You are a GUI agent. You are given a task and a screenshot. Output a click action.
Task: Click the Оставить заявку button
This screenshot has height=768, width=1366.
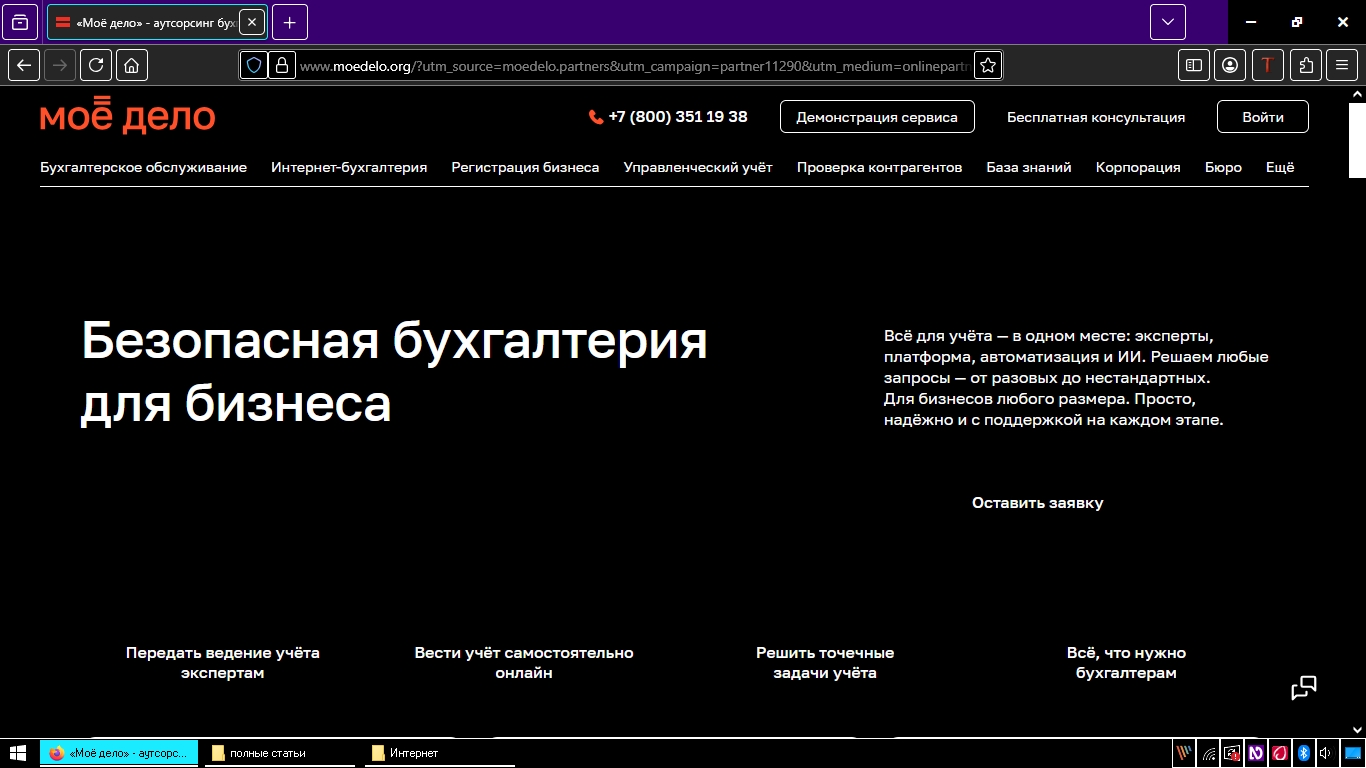pos(1038,503)
